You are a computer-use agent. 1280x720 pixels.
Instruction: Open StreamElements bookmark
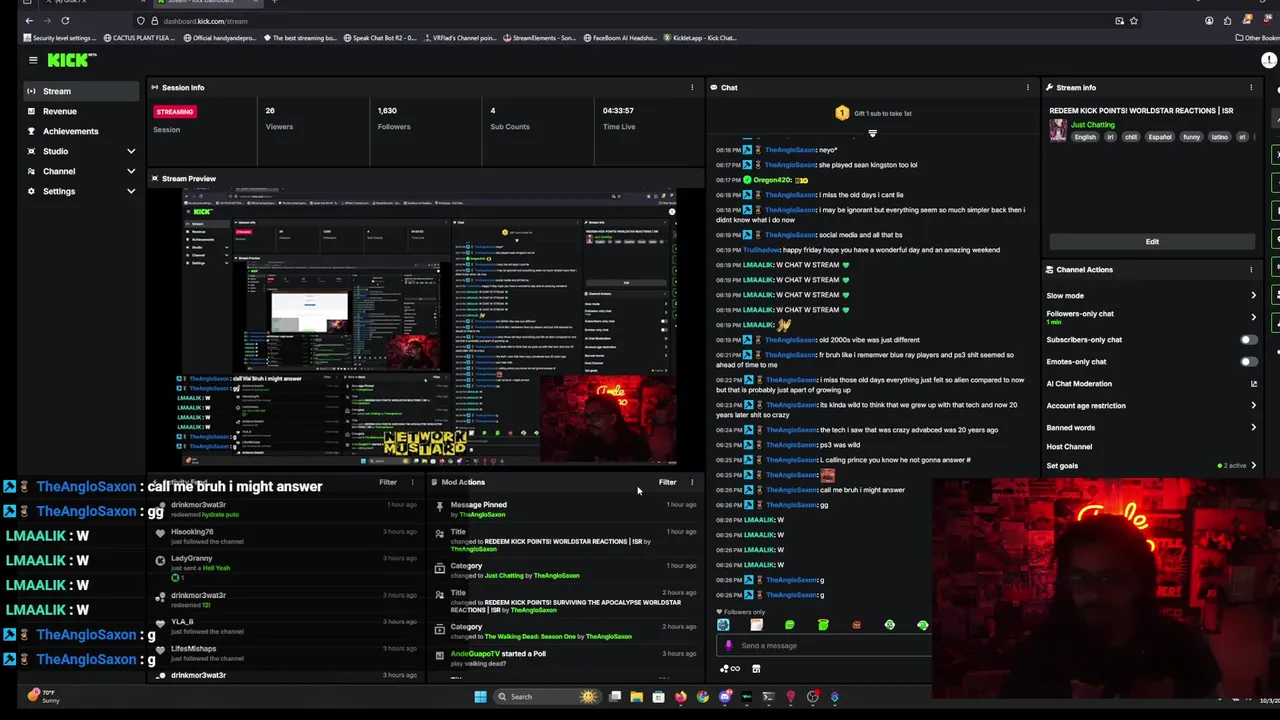point(539,38)
